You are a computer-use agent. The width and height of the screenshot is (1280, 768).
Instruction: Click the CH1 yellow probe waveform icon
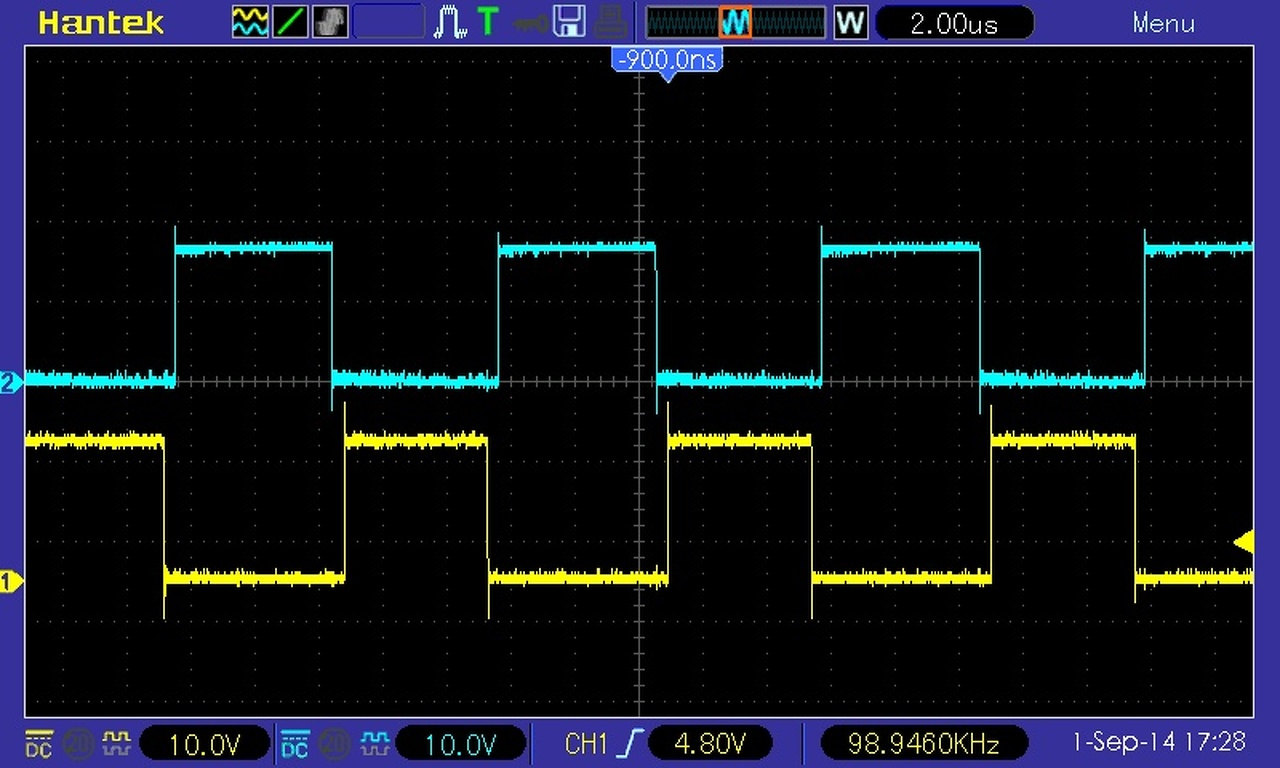click(x=117, y=743)
